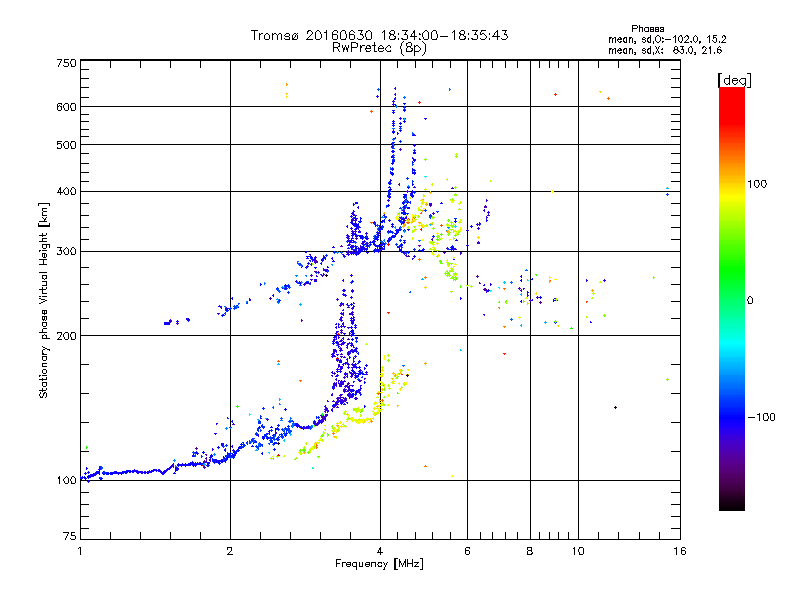Click the y-axis tick label '750'
The image size is (800, 600).
point(66,63)
